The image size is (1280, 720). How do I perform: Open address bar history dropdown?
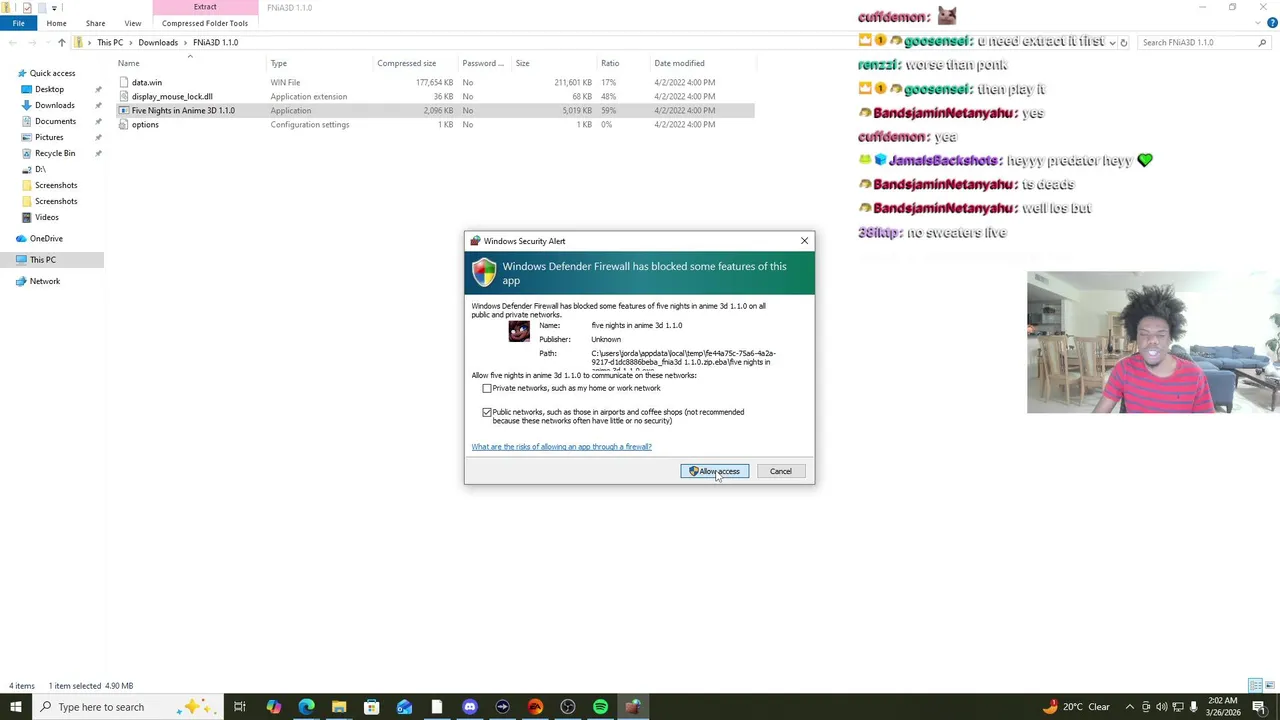click(x=1112, y=42)
